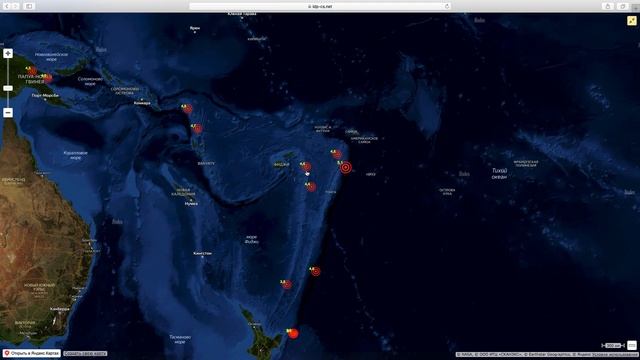Click the map scale bar indicator
The image size is (640, 360).
point(613,346)
